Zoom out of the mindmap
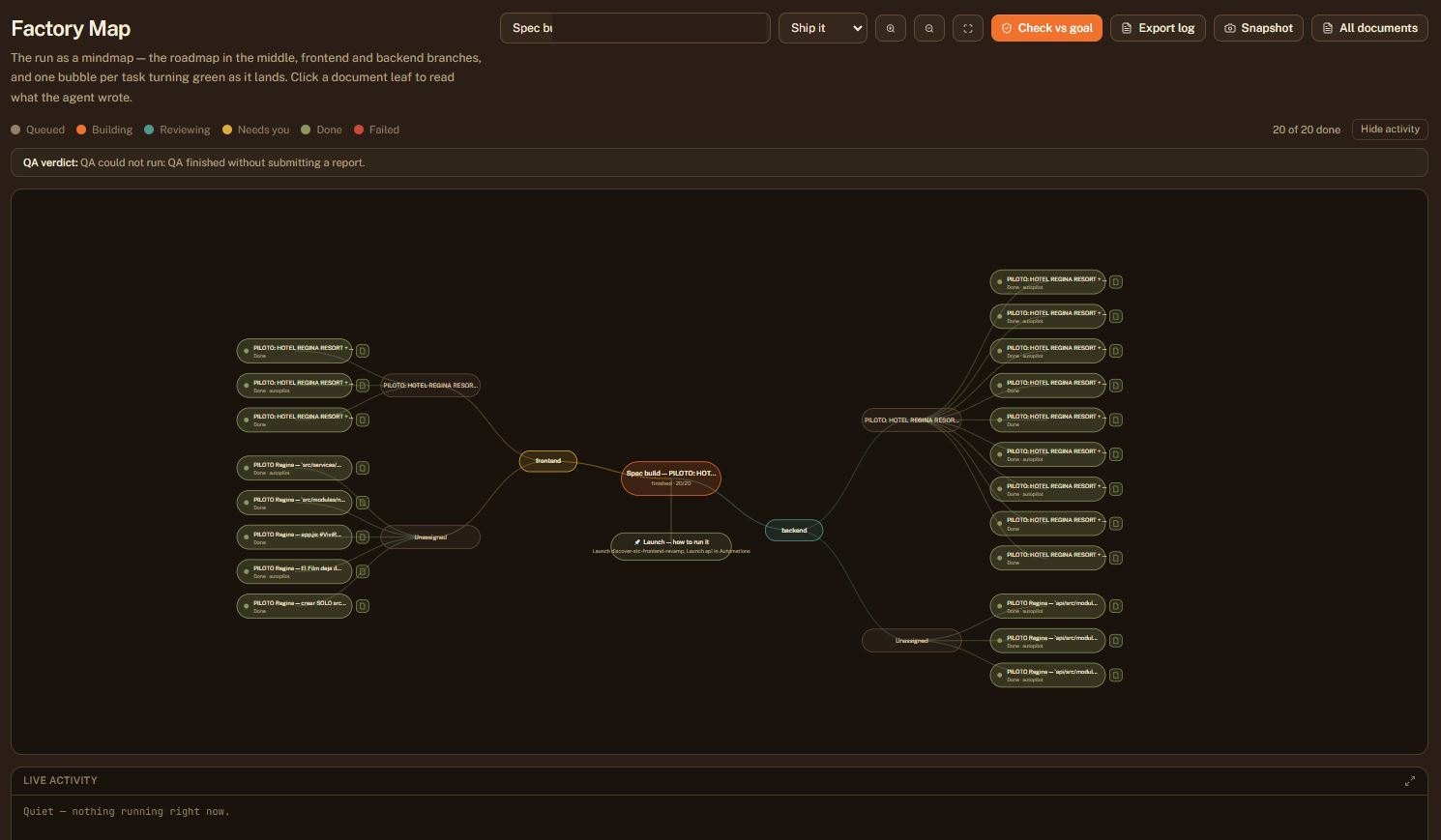Screen dimensions: 1441x840 pyautogui.click(x=929, y=28)
